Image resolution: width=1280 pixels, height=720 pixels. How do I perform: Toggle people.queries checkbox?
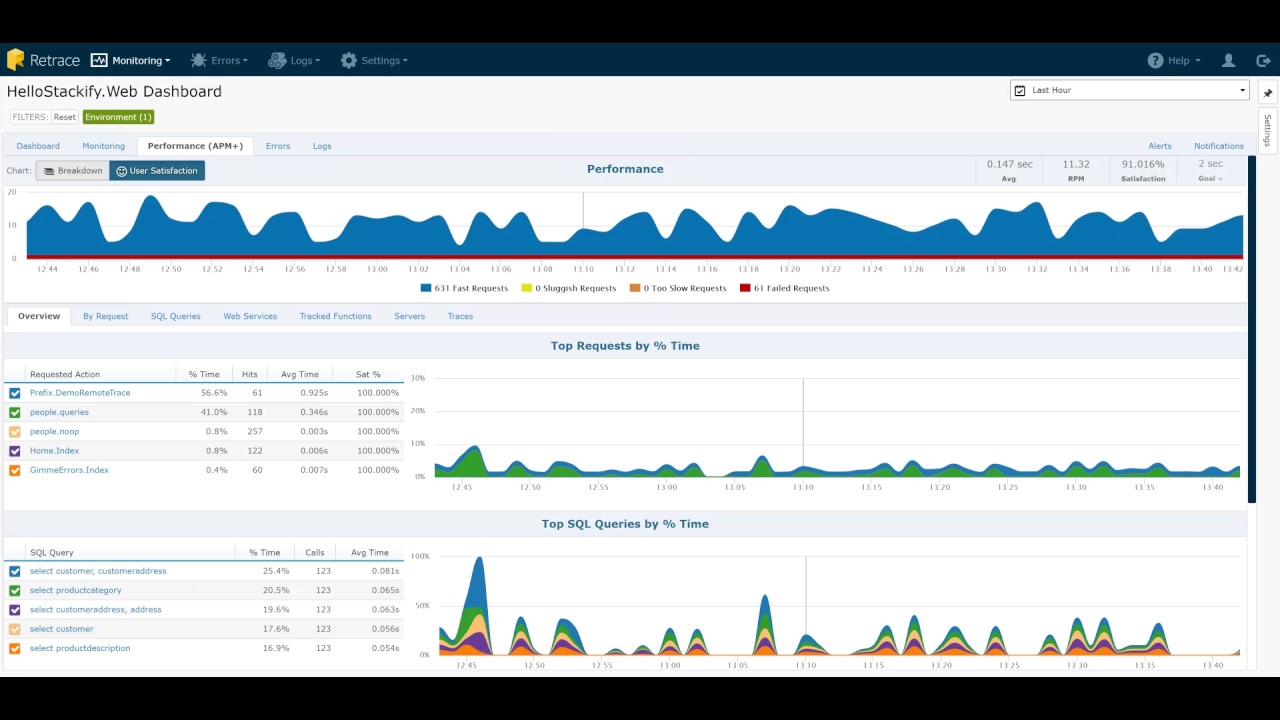[x=15, y=412]
